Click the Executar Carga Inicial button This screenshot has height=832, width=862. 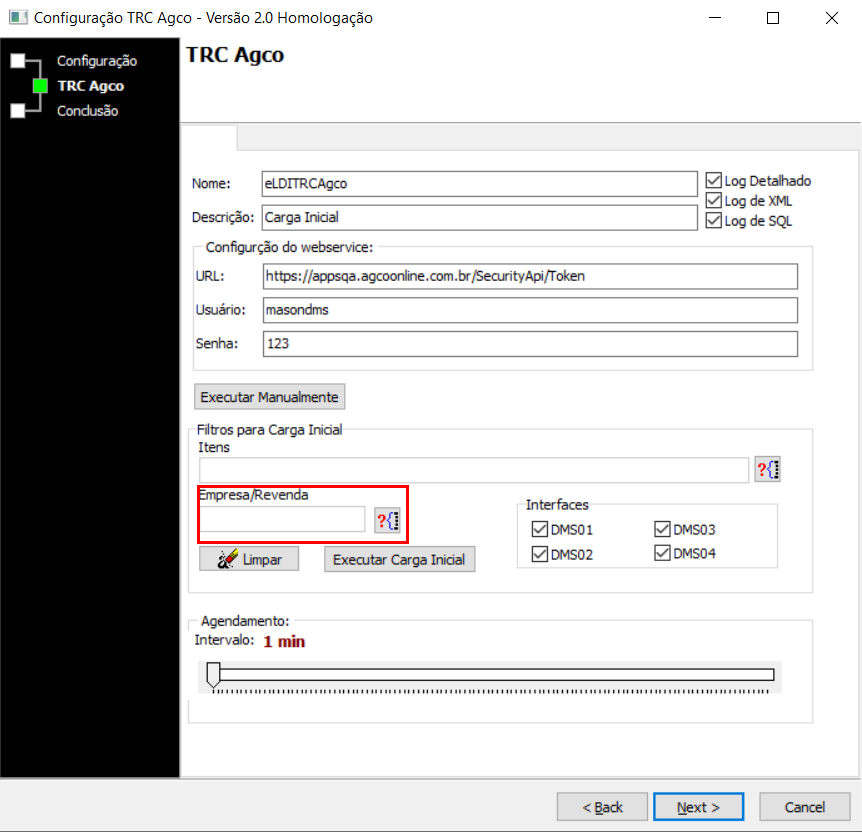pyautogui.click(x=399, y=559)
